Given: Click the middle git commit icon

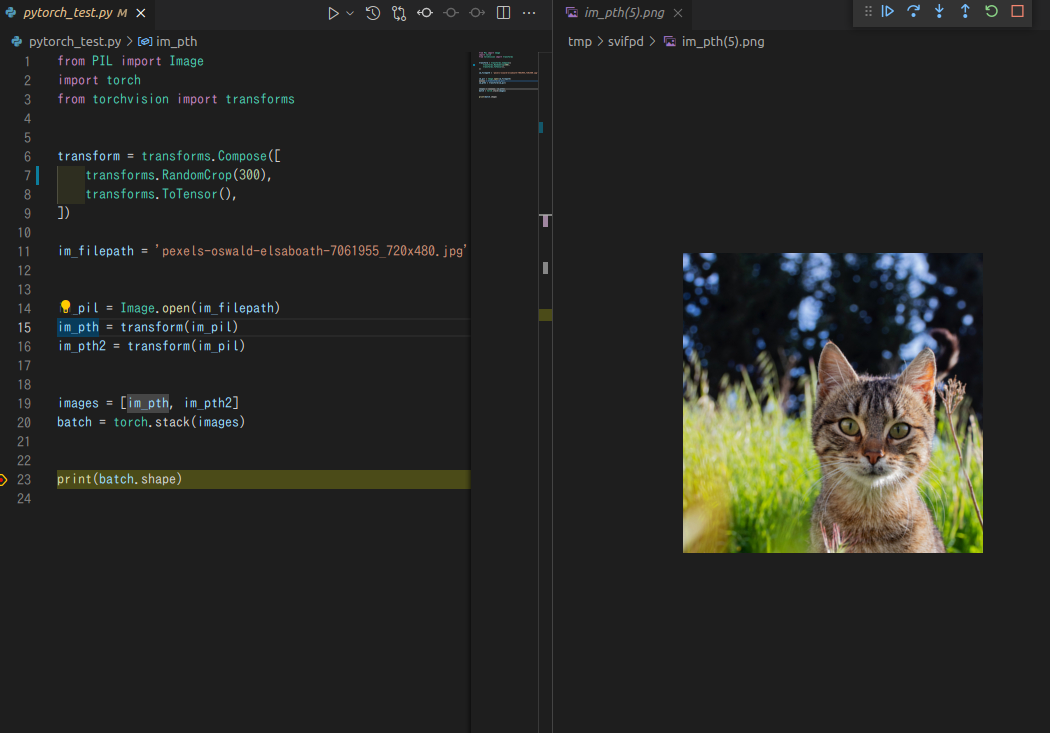Looking at the screenshot, I should click(451, 13).
